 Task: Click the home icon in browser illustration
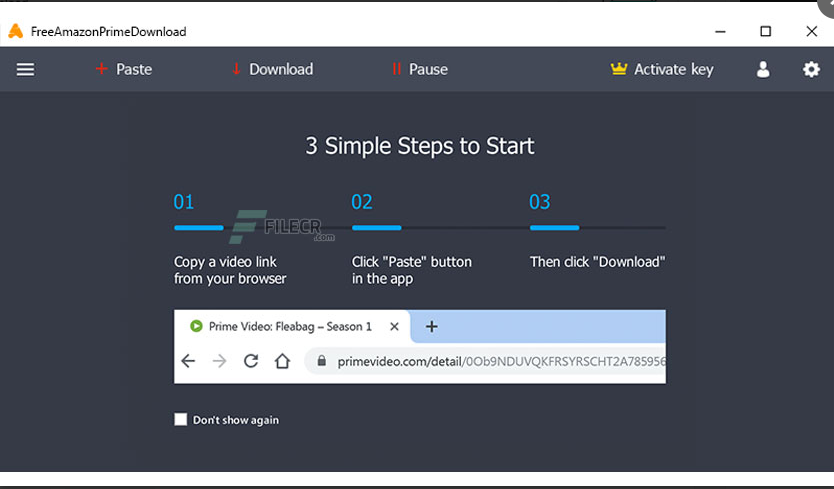(282, 361)
